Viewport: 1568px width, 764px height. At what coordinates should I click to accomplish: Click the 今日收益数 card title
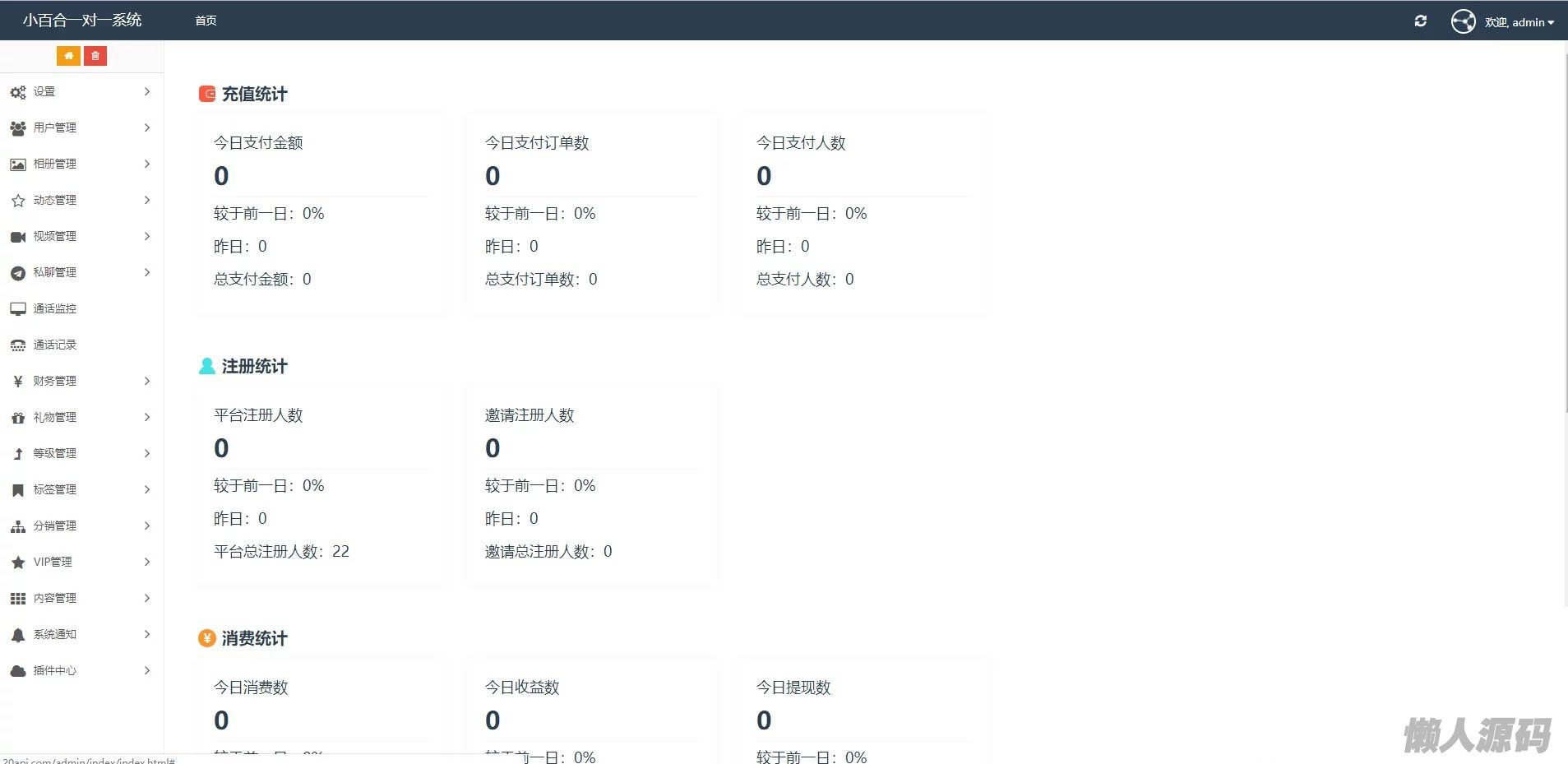pyautogui.click(x=522, y=688)
